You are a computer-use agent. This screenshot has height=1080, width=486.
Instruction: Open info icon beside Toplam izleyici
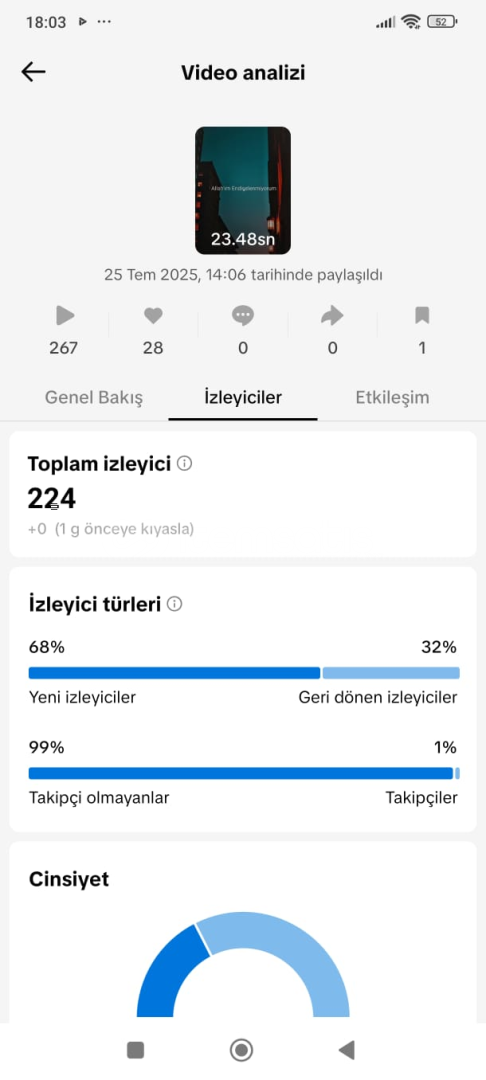point(184,464)
